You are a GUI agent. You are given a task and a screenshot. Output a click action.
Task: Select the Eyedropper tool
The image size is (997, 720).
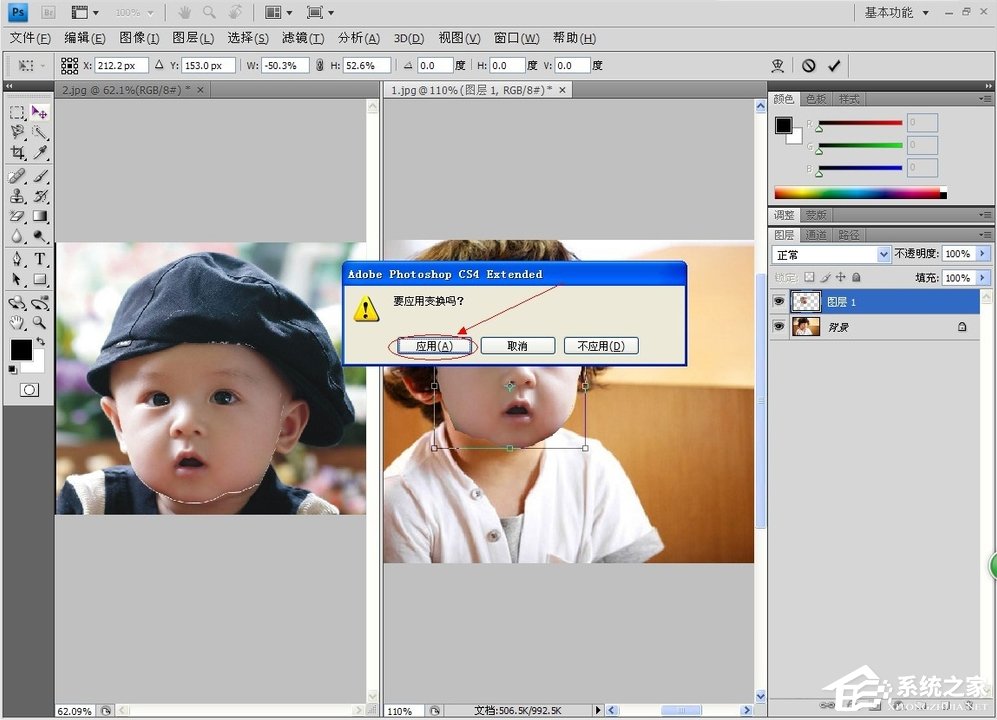(x=39, y=152)
